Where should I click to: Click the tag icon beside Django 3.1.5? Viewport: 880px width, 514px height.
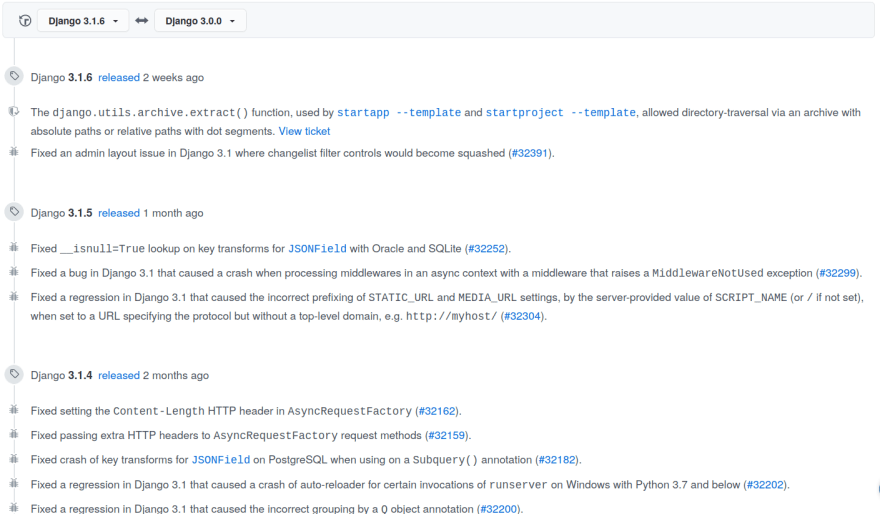tap(14, 212)
